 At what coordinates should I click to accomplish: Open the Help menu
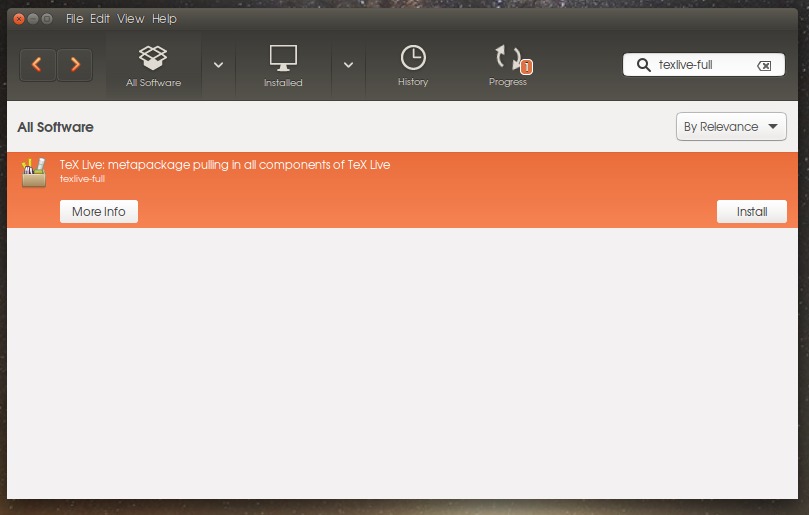[x=164, y=19]
